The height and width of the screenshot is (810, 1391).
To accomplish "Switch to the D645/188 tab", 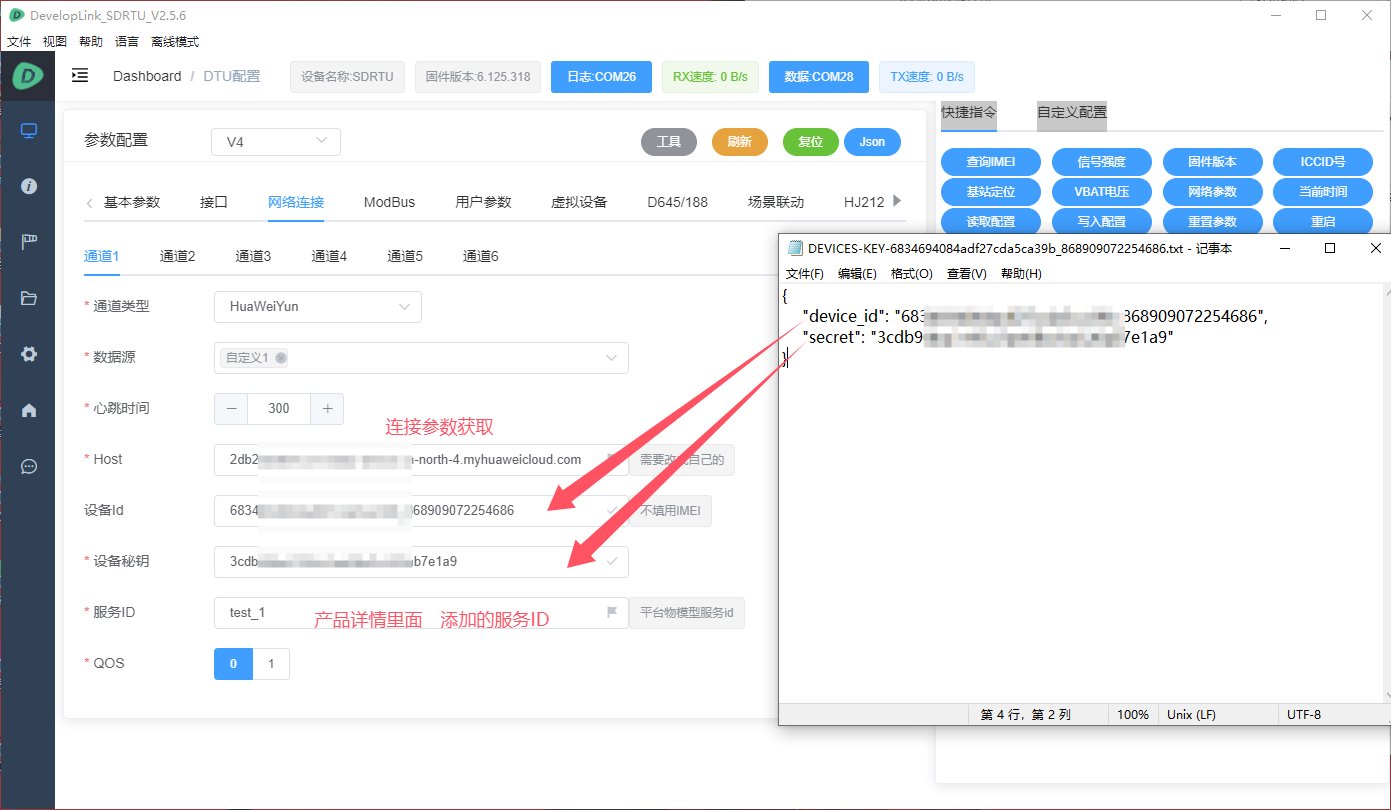I will click(677, 202).
